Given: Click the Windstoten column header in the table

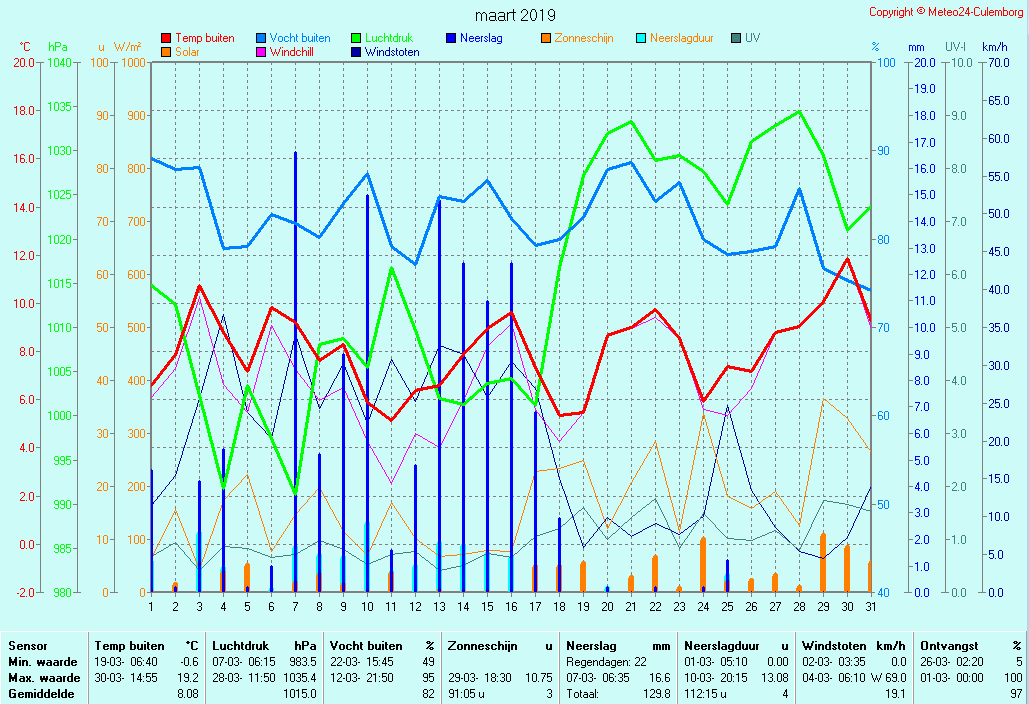Looking at the screenshot, I should (828, 646).
